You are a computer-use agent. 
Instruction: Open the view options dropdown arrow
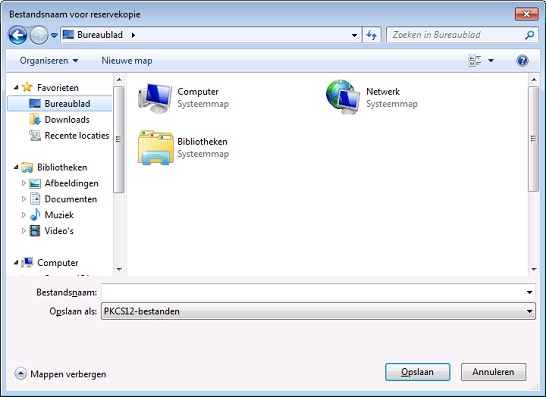coord(491,61)
